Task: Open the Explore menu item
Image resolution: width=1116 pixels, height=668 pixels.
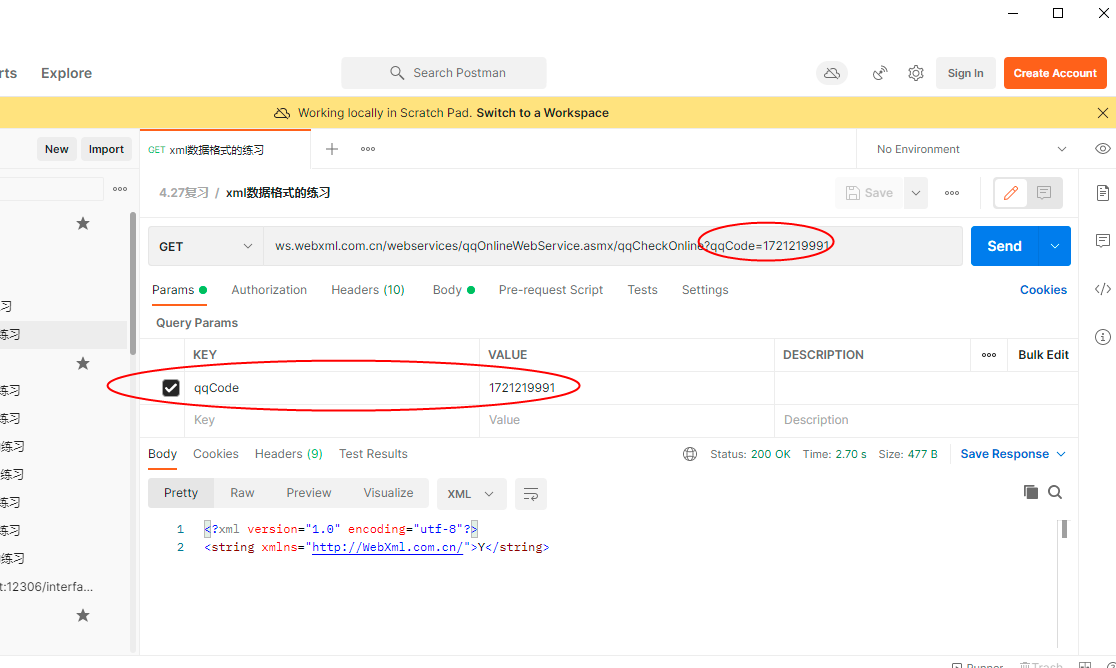Action: coord(66,73)
